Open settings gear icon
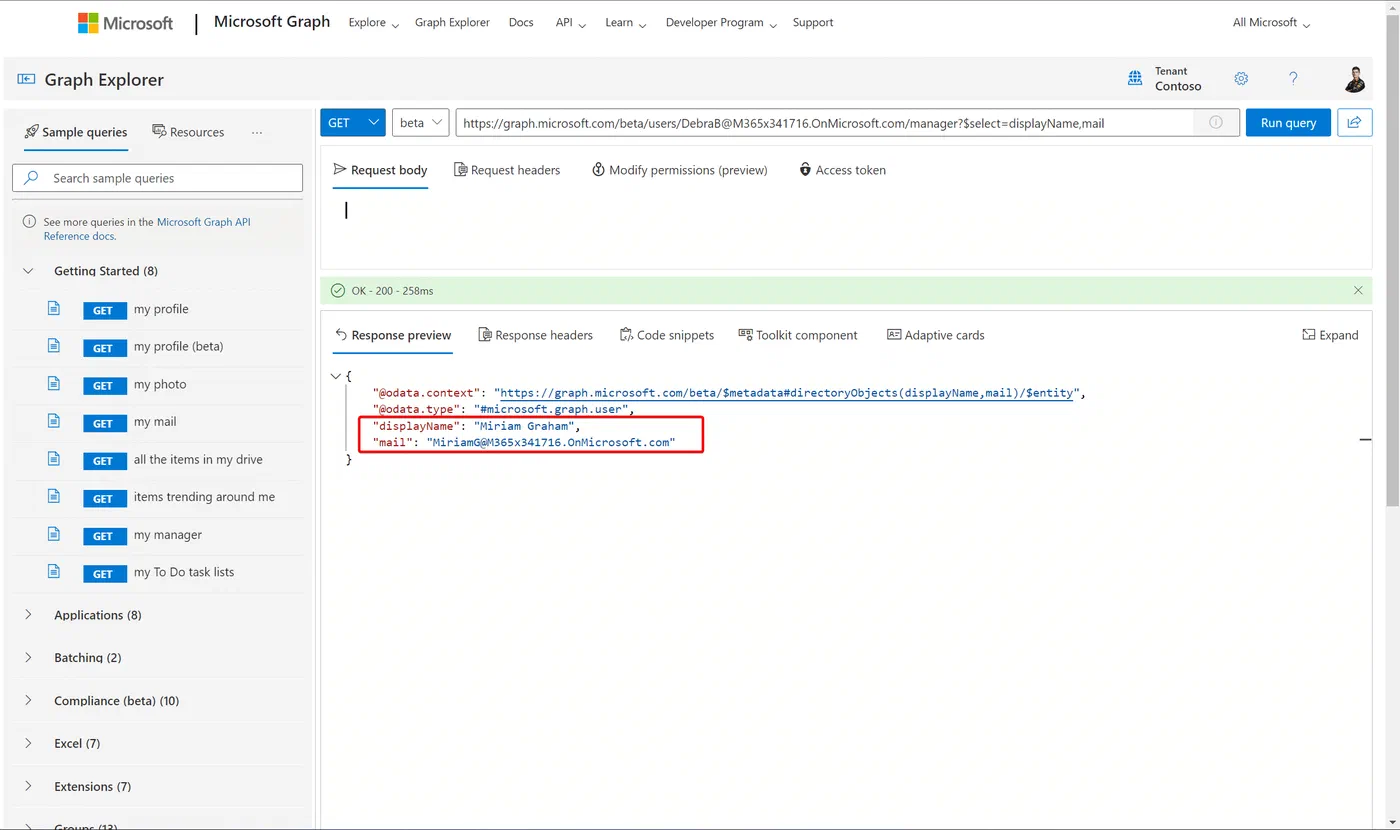This screenshot has width=1400, height=830. [x=1241, y=79]
